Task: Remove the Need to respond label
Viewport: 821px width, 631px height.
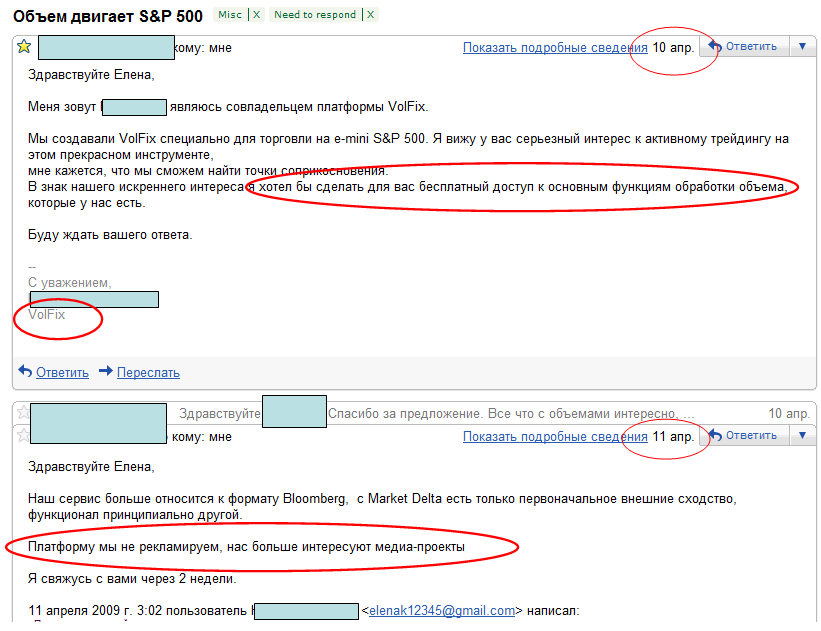Action: pos(371,15)
